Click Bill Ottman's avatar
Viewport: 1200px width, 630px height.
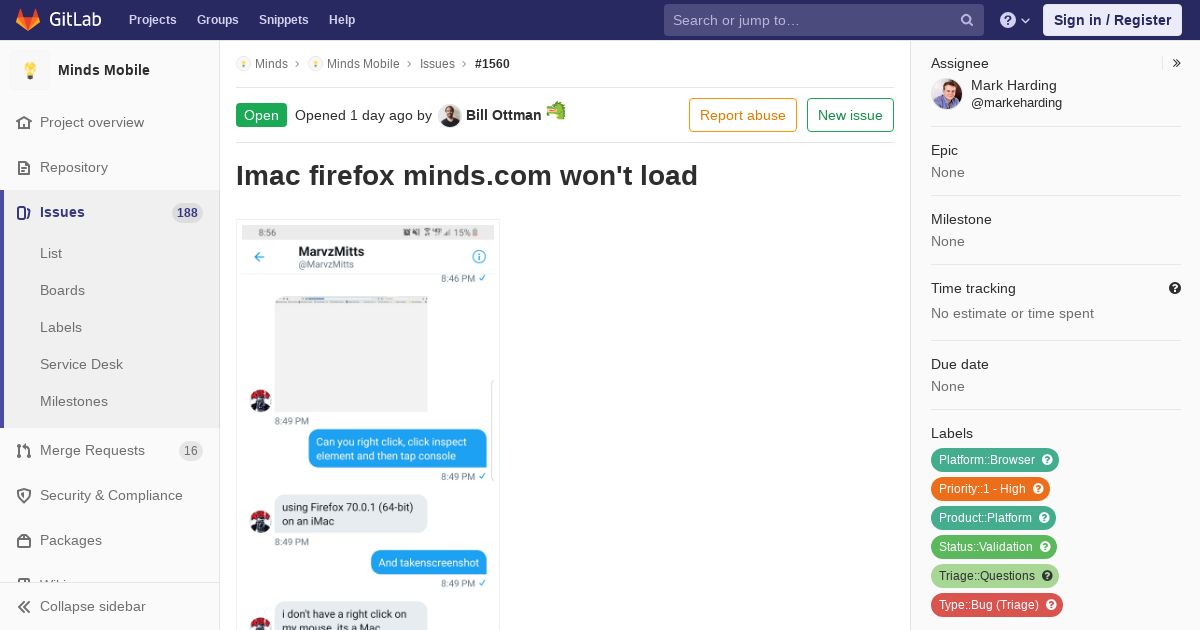450,115
